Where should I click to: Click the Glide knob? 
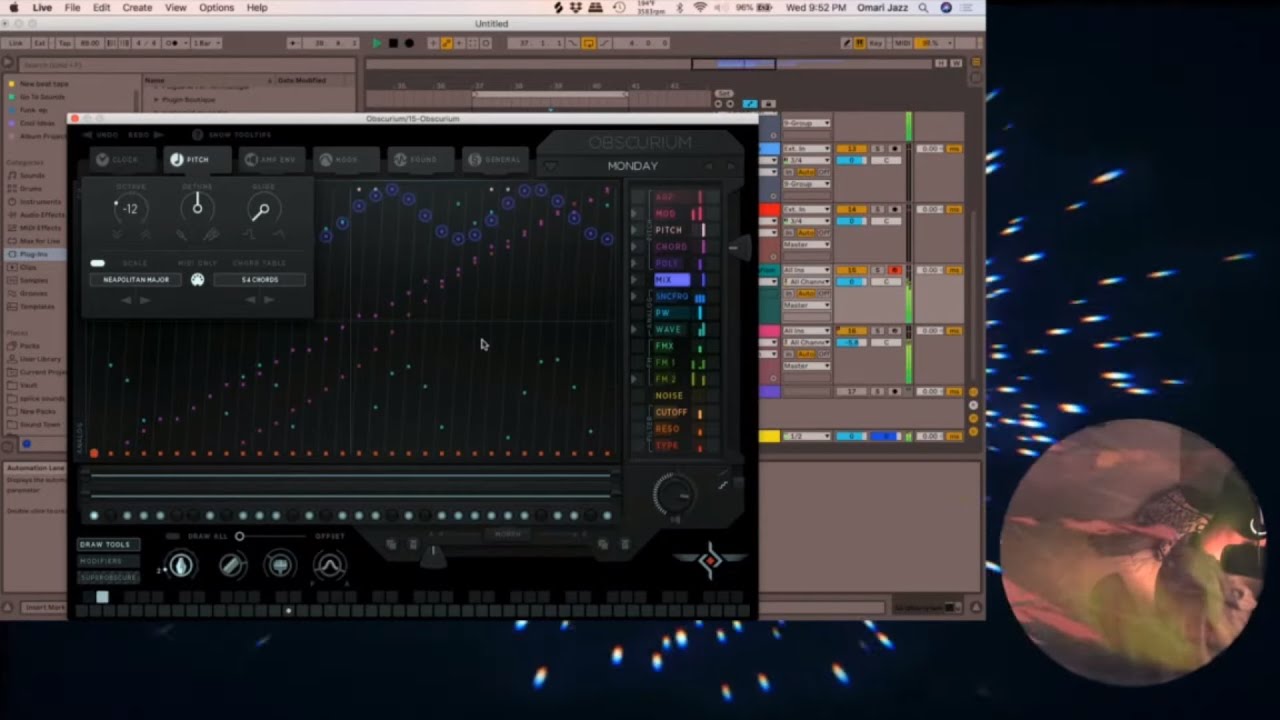click(262, 209)
